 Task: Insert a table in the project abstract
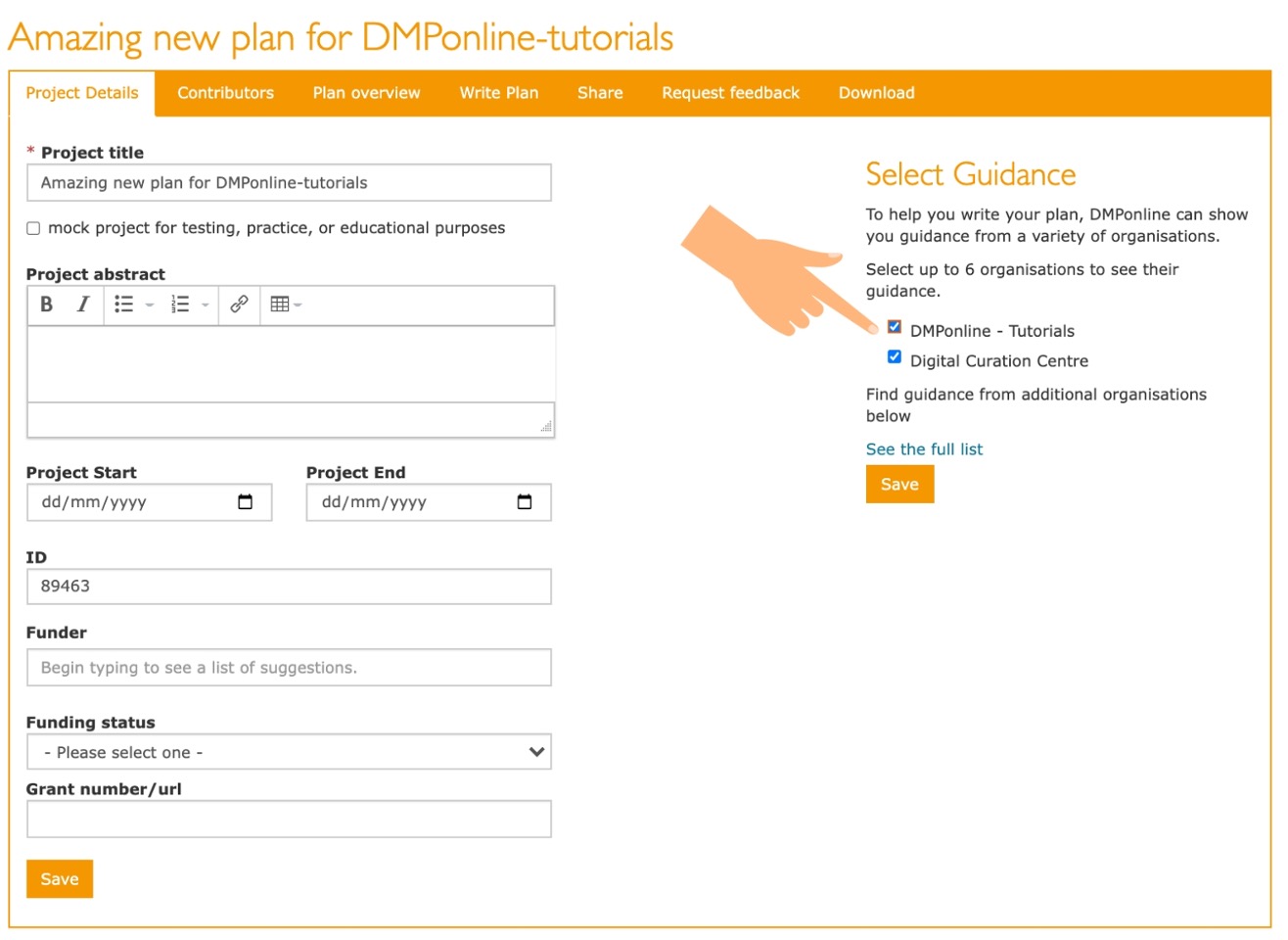click(x=280, y=305)
